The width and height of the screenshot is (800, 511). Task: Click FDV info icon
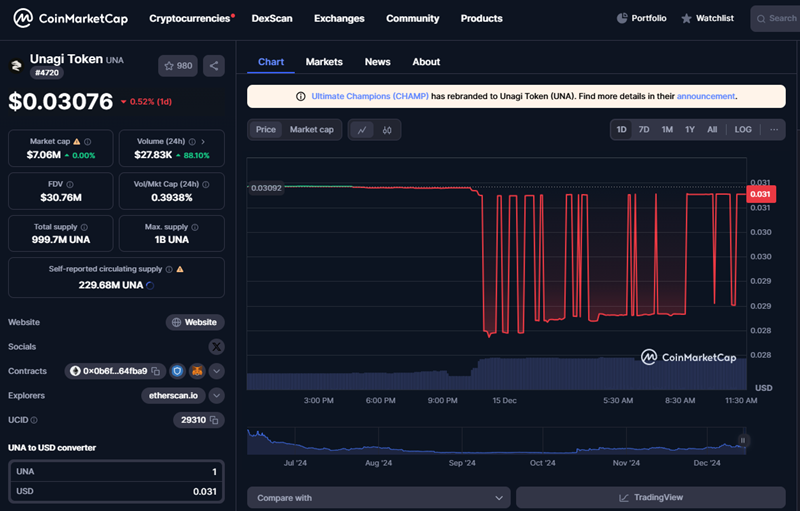point(70,185)
